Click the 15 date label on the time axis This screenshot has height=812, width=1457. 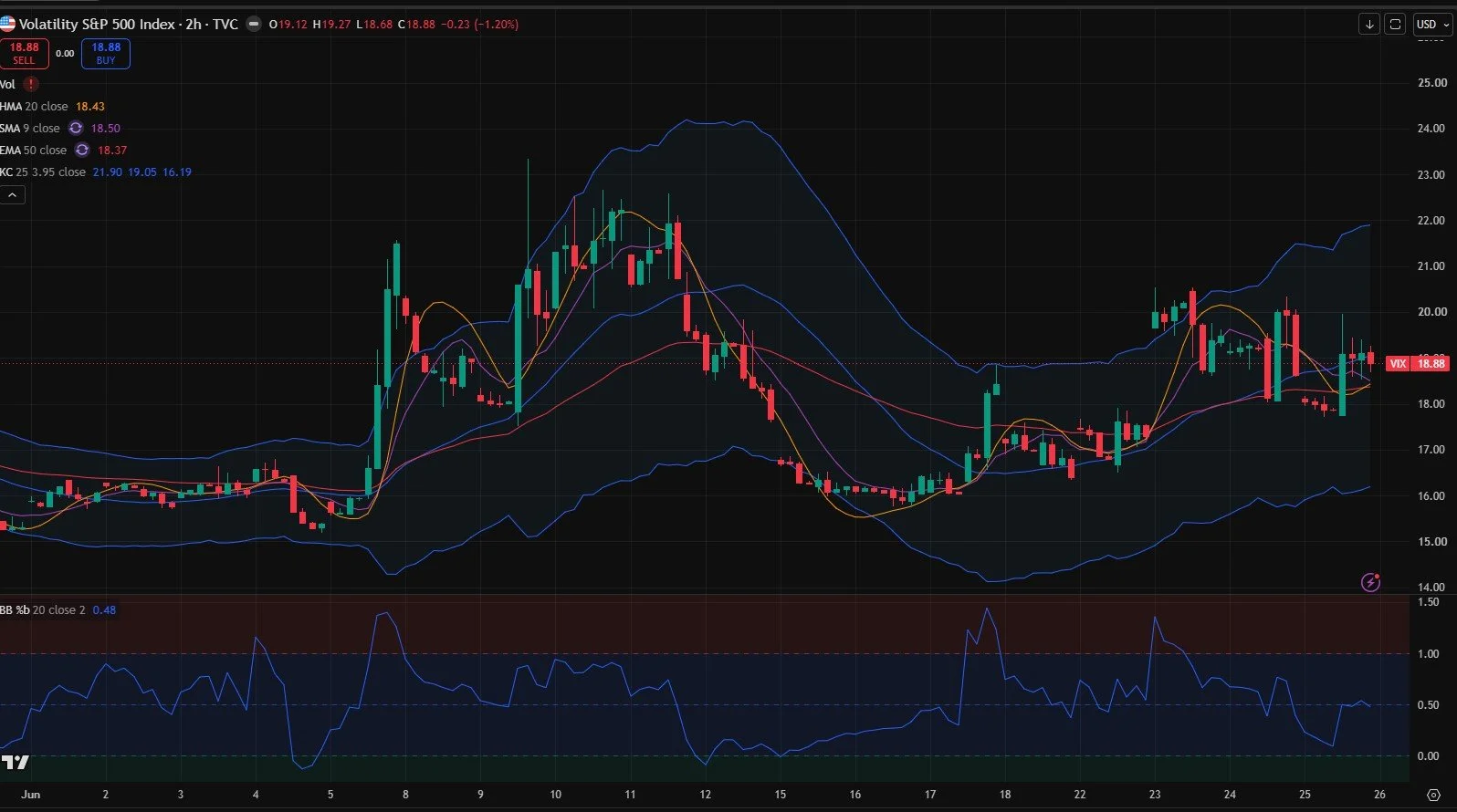coord(781,795)
